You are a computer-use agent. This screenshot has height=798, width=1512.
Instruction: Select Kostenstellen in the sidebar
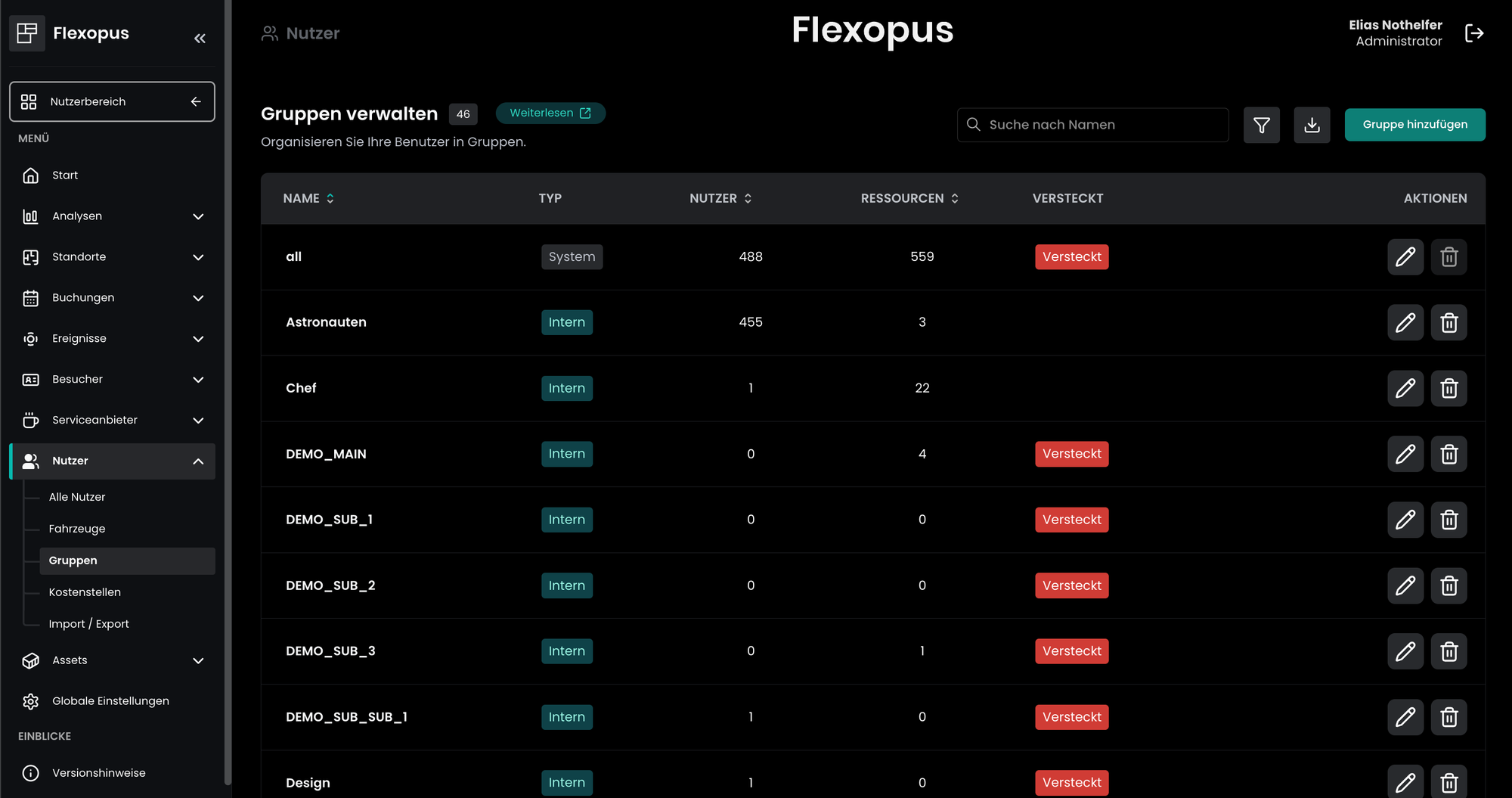[x=85, y=592]
